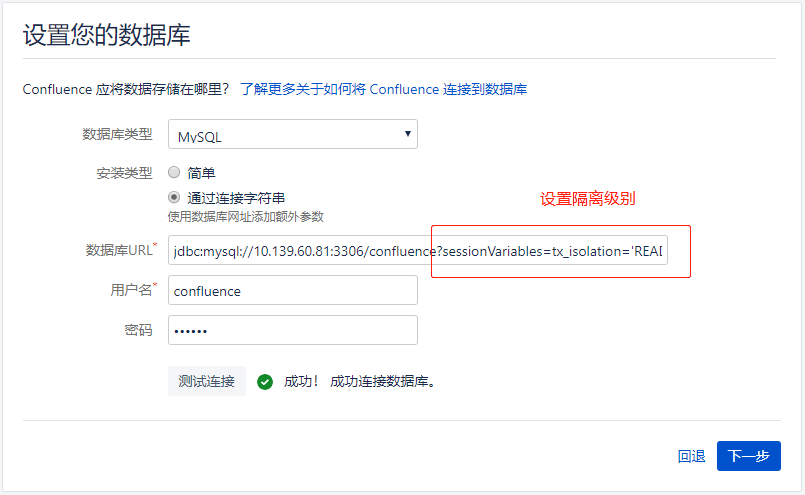Click the 数据库URL field label
The height and width of the screenshot is (495, 805).
(119, 250)
